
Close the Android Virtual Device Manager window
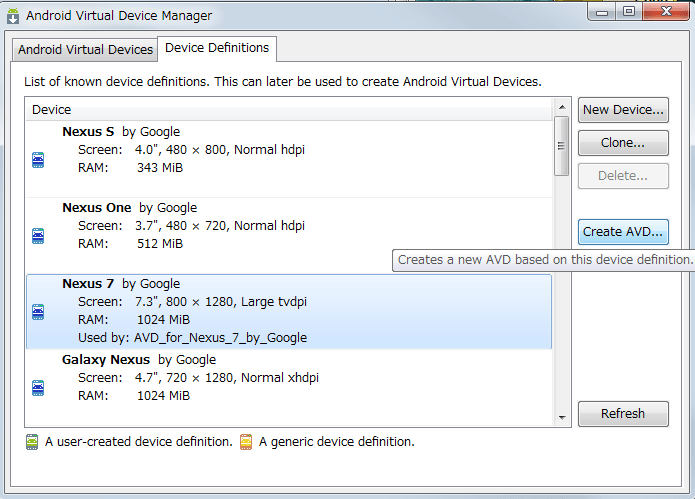666,12
